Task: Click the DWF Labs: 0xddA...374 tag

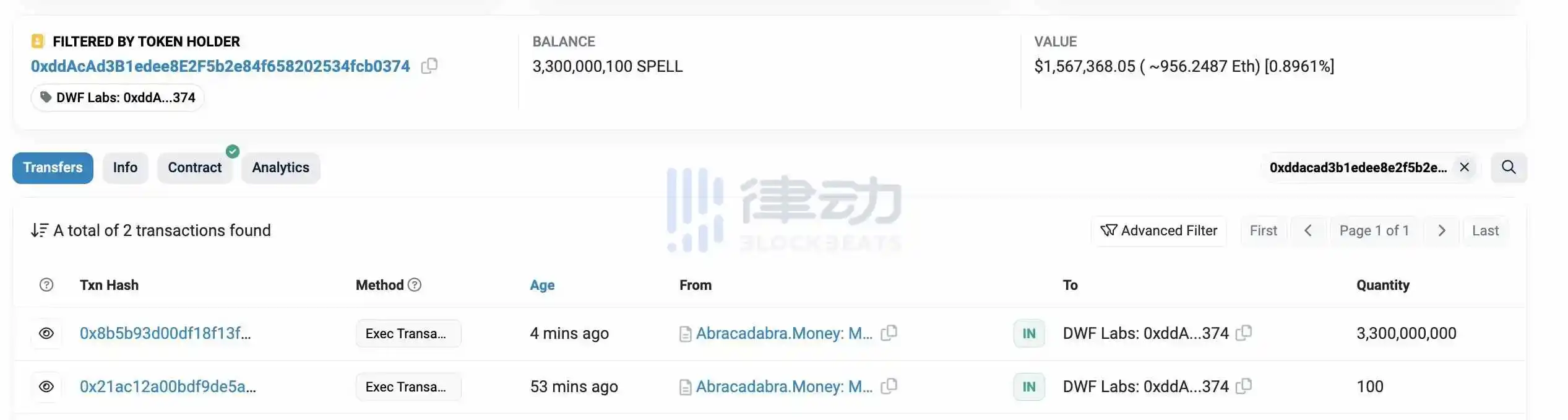Action: coord(118,98)
